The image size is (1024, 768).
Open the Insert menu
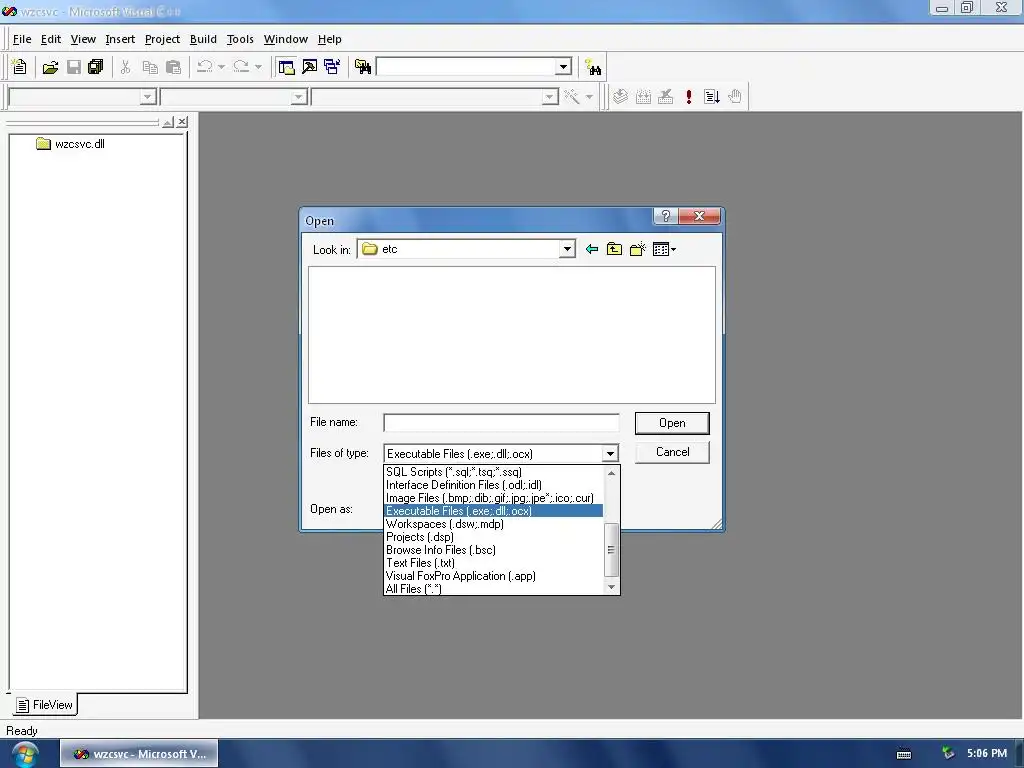(120, 39)
